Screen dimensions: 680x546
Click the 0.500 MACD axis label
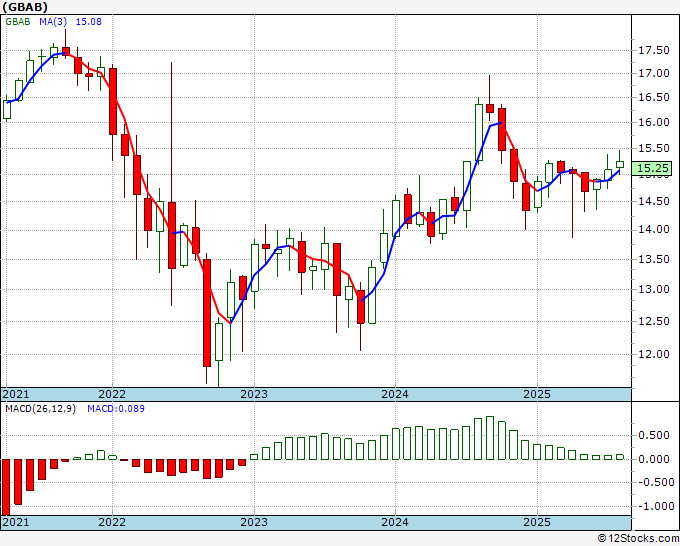pos(654,435)
